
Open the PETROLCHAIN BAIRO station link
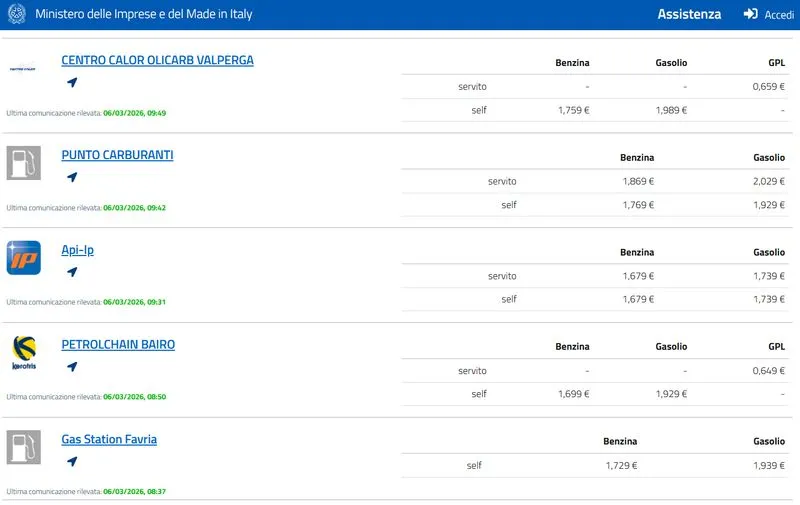click(118, 345)
